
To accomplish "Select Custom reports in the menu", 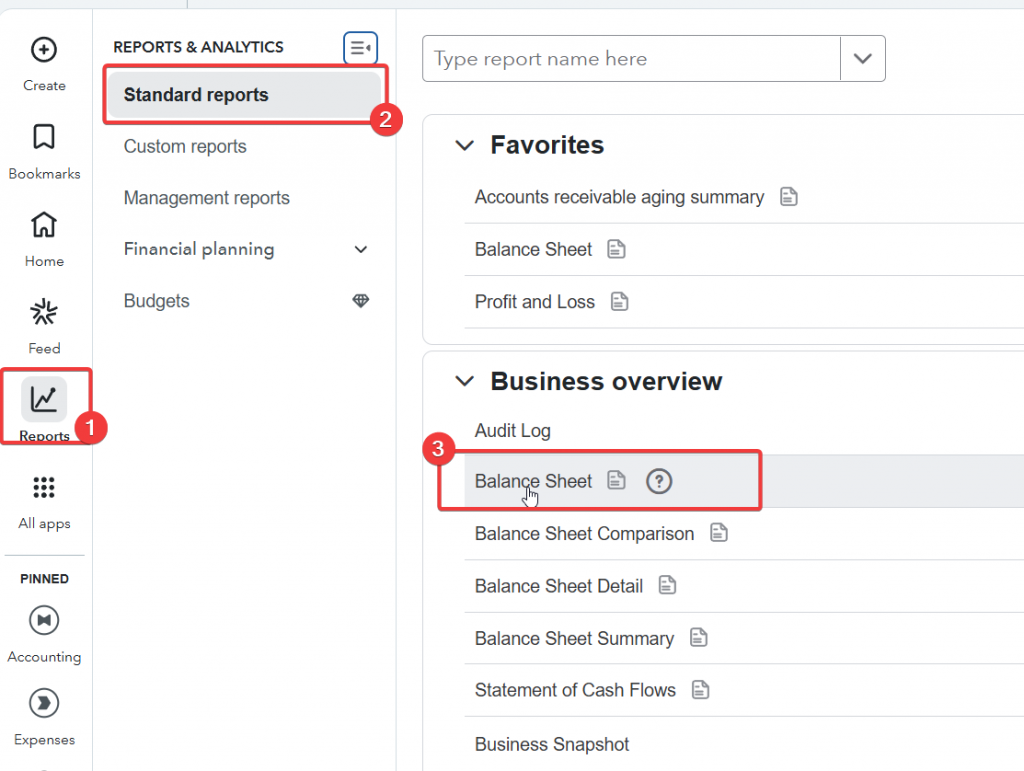I will (185, 147).
